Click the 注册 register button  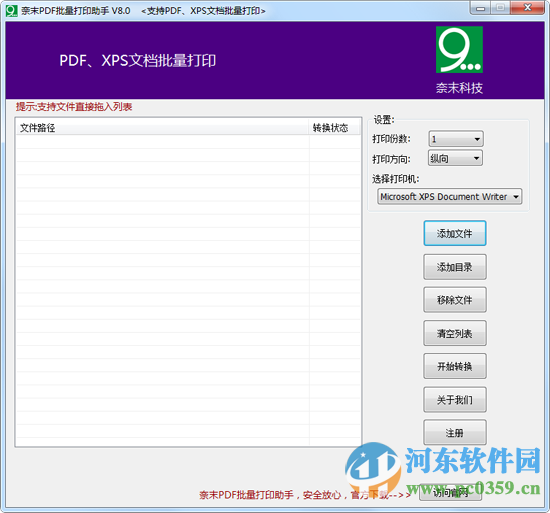click(455, 432)
